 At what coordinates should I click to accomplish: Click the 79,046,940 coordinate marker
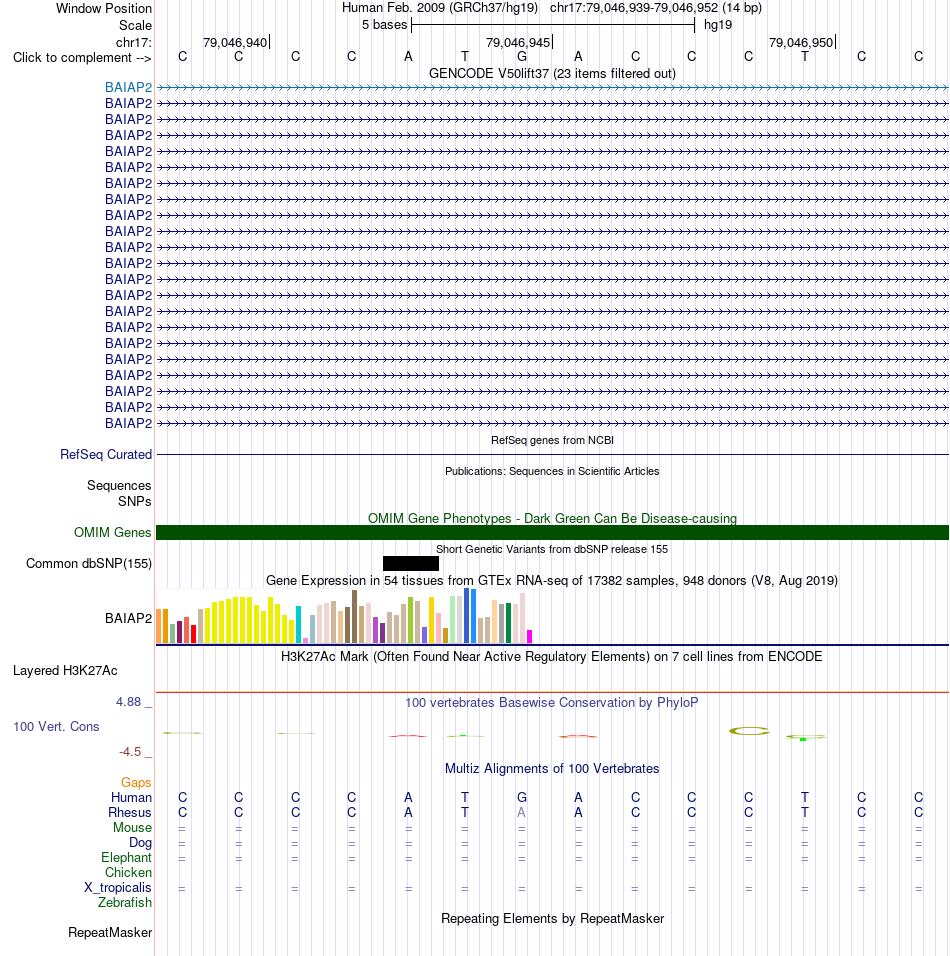coord(235,43)
